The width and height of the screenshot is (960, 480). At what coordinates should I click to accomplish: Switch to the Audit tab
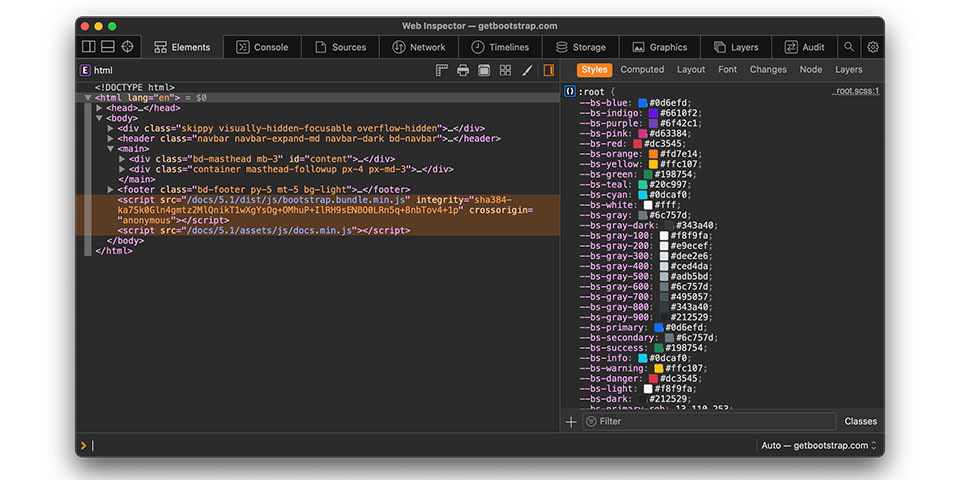tap(804, 47)
